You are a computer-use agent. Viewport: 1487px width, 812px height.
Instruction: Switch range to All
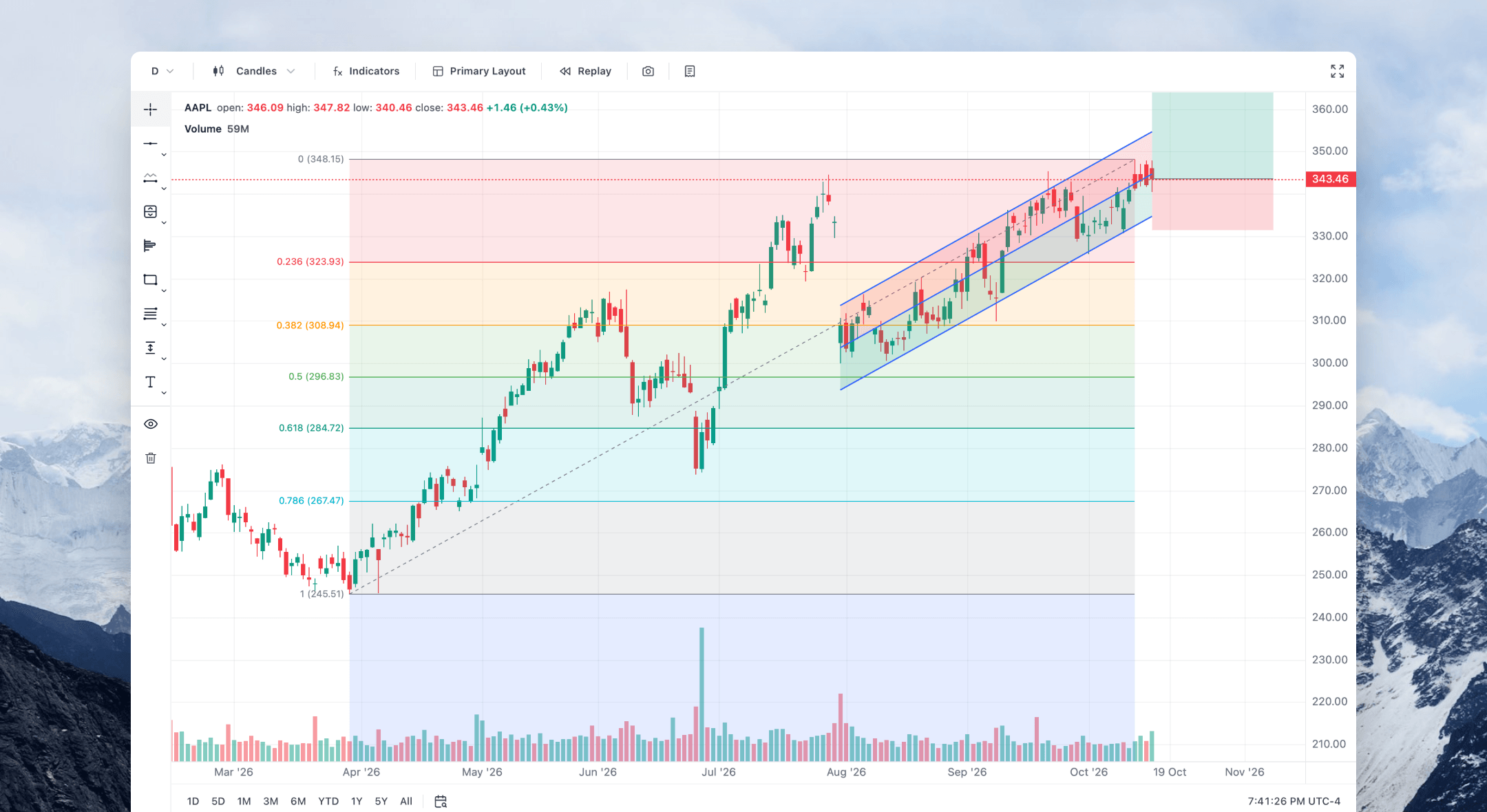pyautogui.click(x=406, y=801)
